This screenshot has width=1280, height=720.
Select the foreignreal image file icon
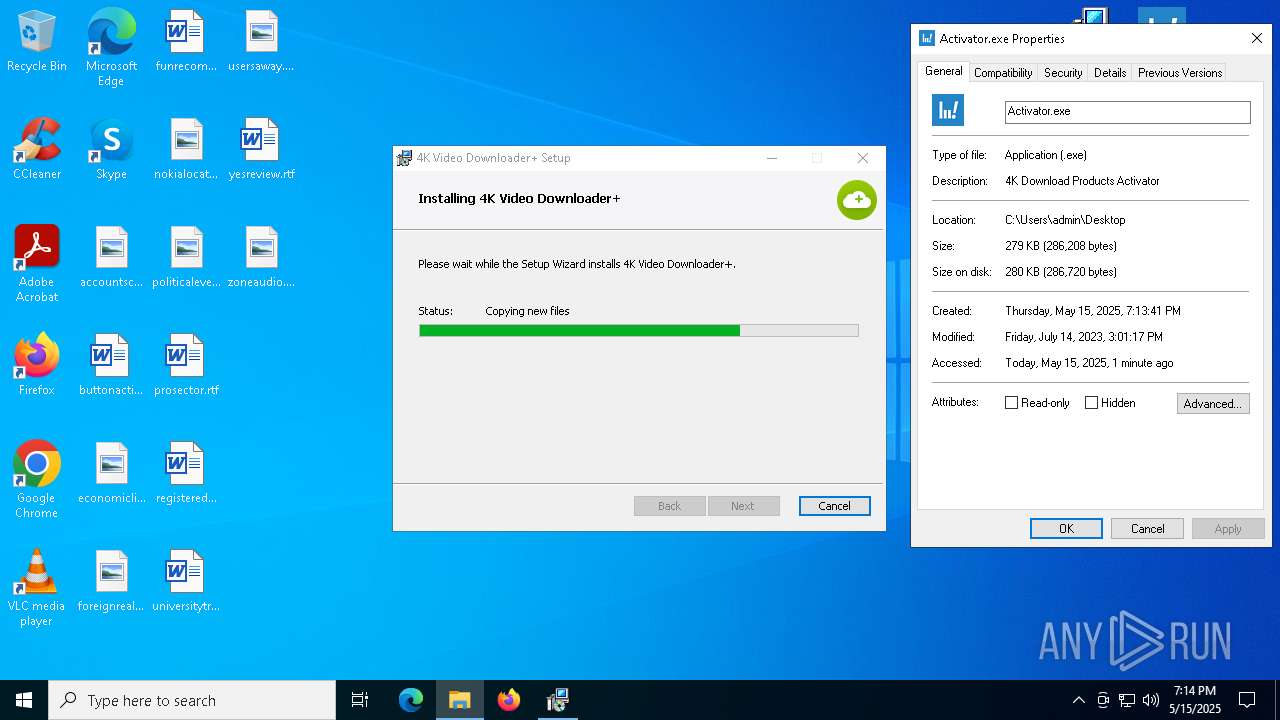pos(111,582)
